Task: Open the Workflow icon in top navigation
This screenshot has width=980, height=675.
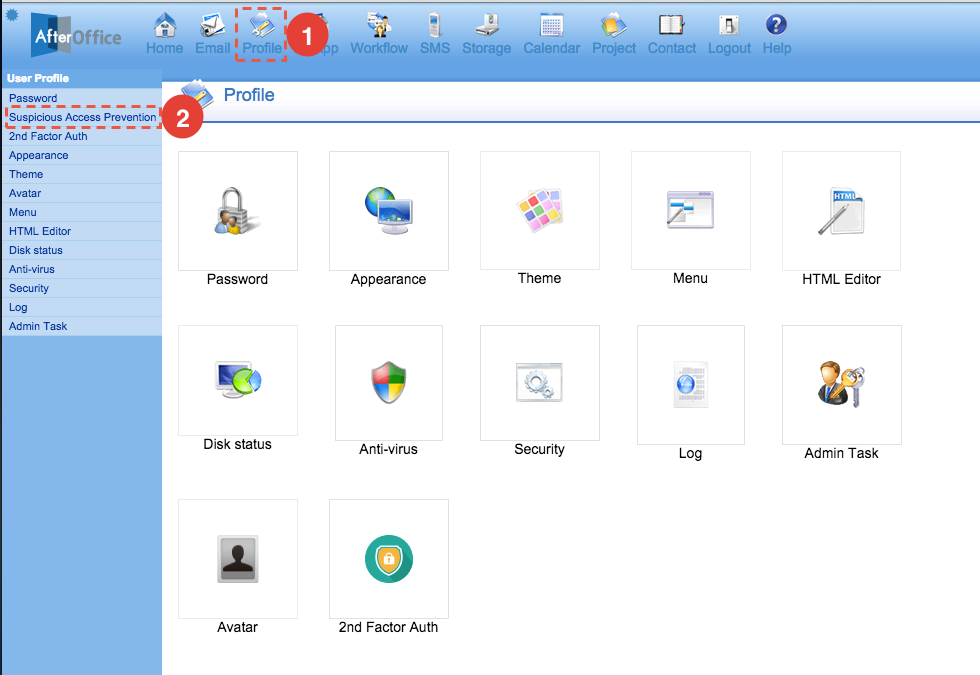Action: pyautogui.click(x=379, y=25)
